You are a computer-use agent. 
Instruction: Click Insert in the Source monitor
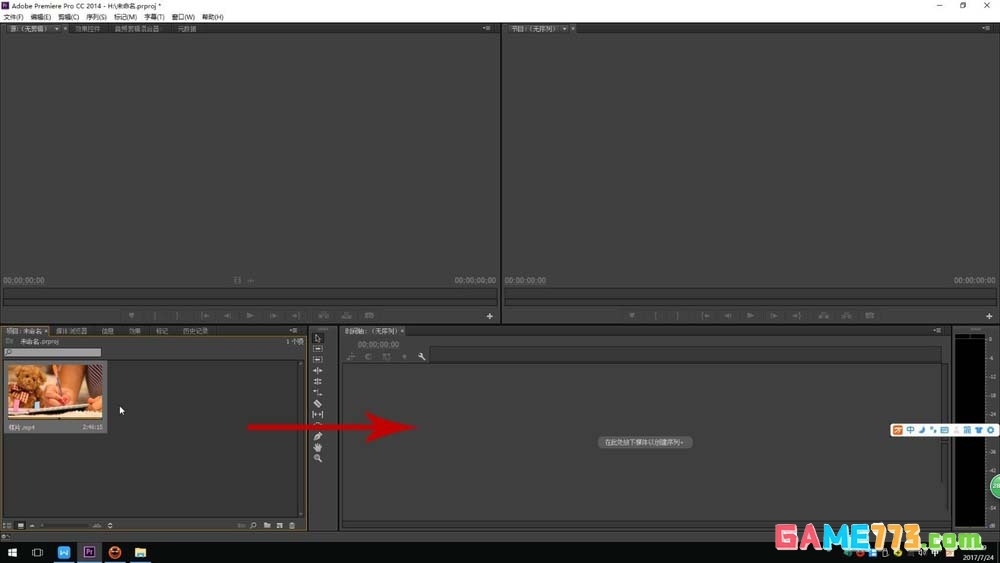[x=323, y=316]
